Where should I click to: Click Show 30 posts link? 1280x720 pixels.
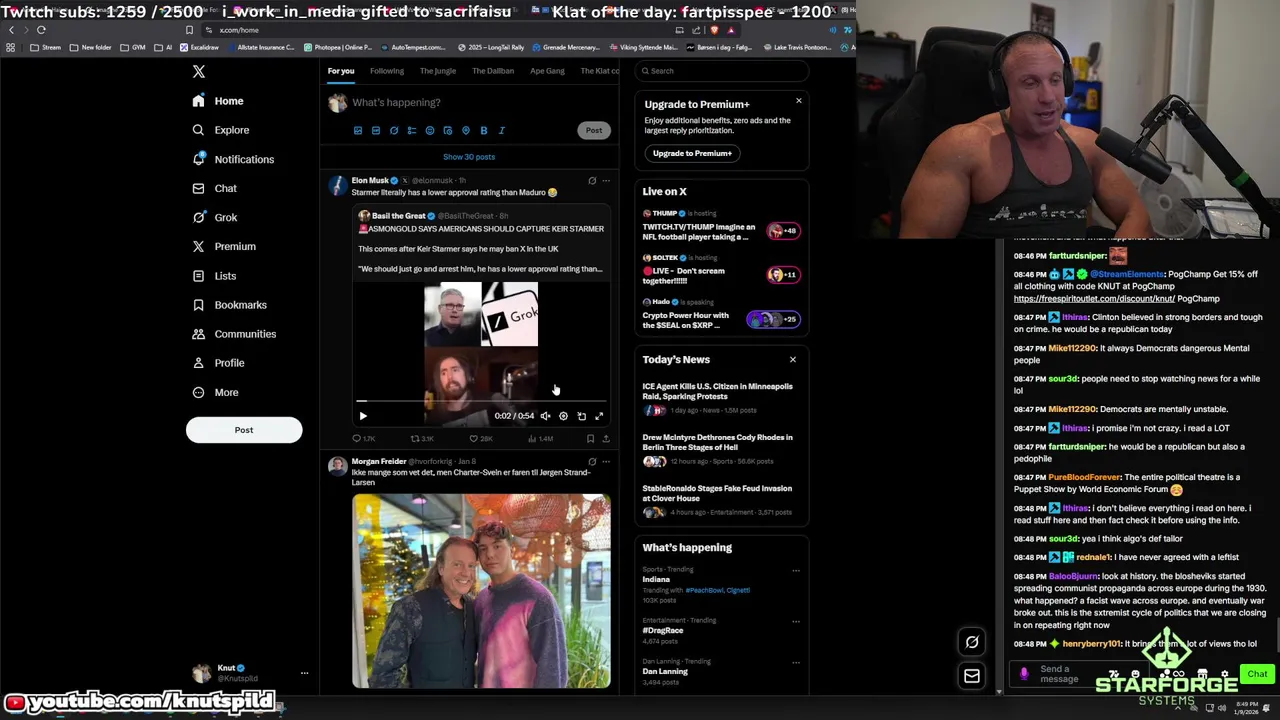(x=469, y=157)
